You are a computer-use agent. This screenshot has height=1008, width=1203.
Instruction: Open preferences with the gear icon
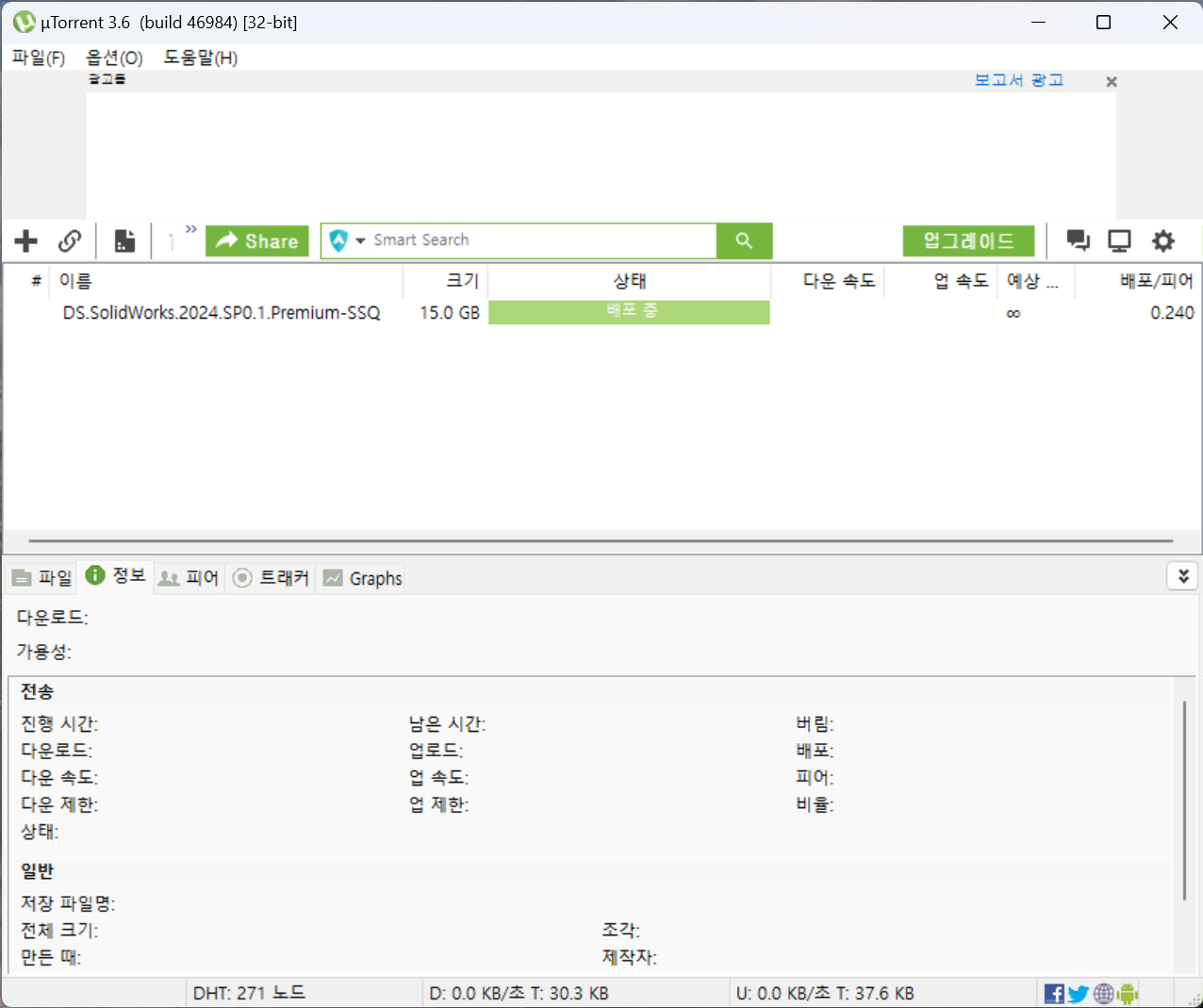[1163, 241]
